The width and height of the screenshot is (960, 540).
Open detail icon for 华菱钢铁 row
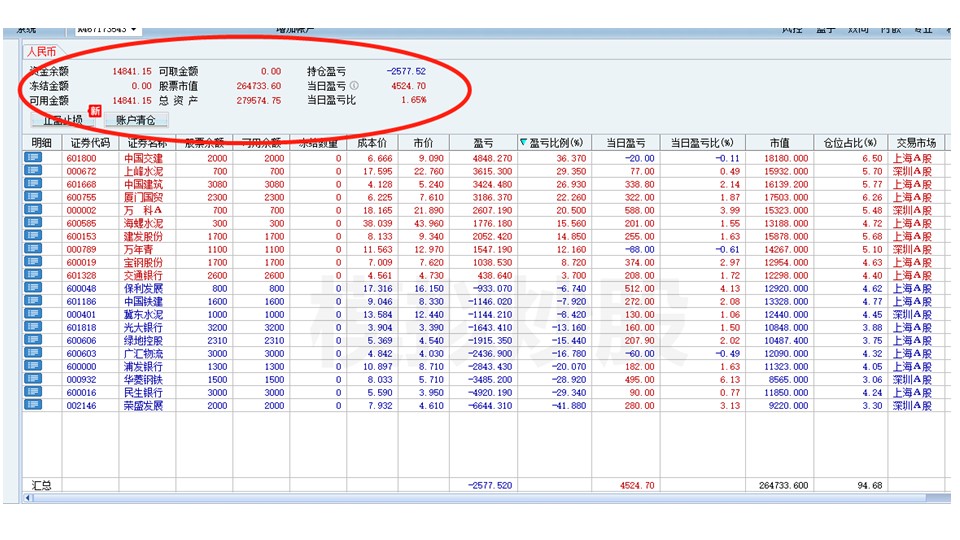tap(33, 379)
